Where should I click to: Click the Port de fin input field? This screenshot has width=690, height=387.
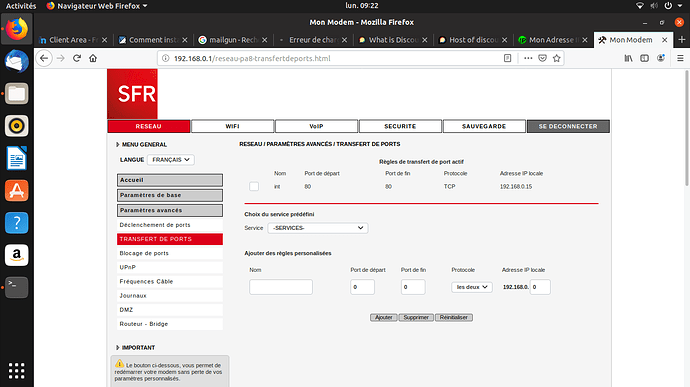tap(413, 287)
